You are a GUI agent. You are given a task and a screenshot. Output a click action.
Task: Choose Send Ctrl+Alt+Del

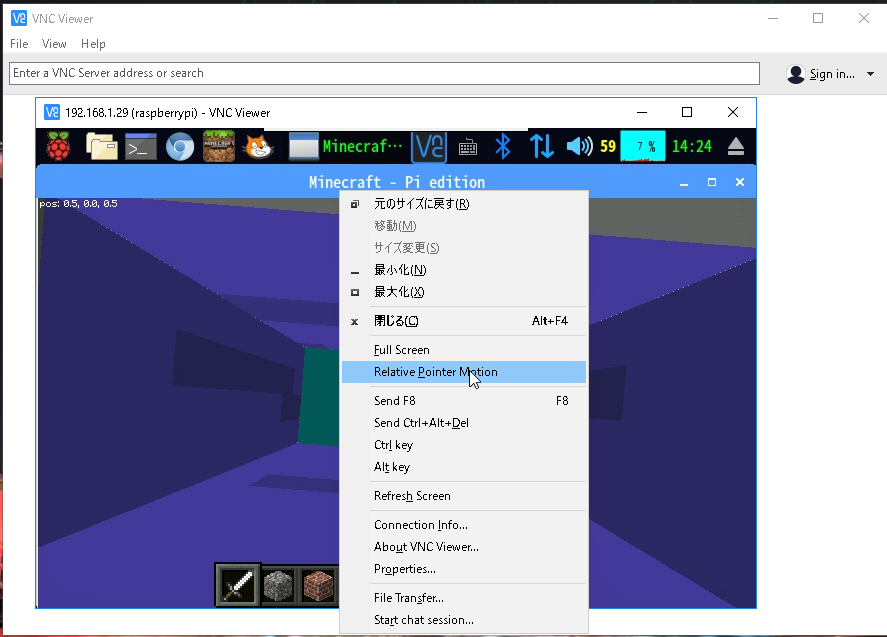pyautogui.click(x=464, y=423)
